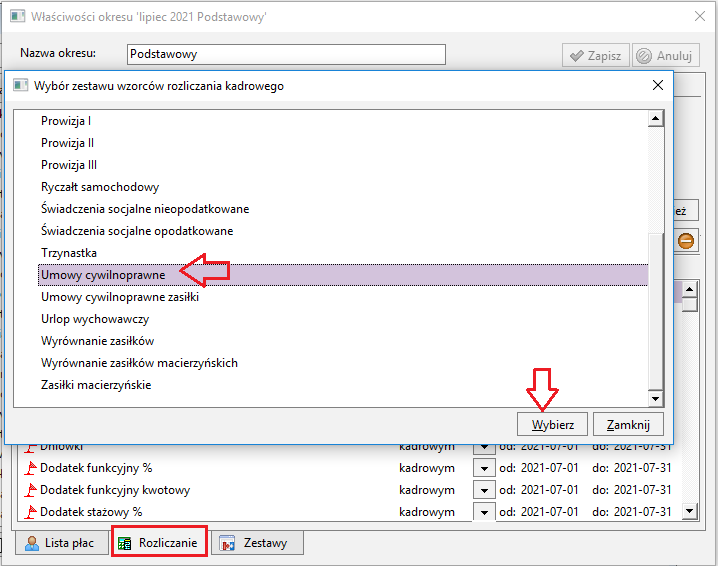Screen dimensions: 718x566
Task: Click the Wybierz button
Action: (552, 424)
